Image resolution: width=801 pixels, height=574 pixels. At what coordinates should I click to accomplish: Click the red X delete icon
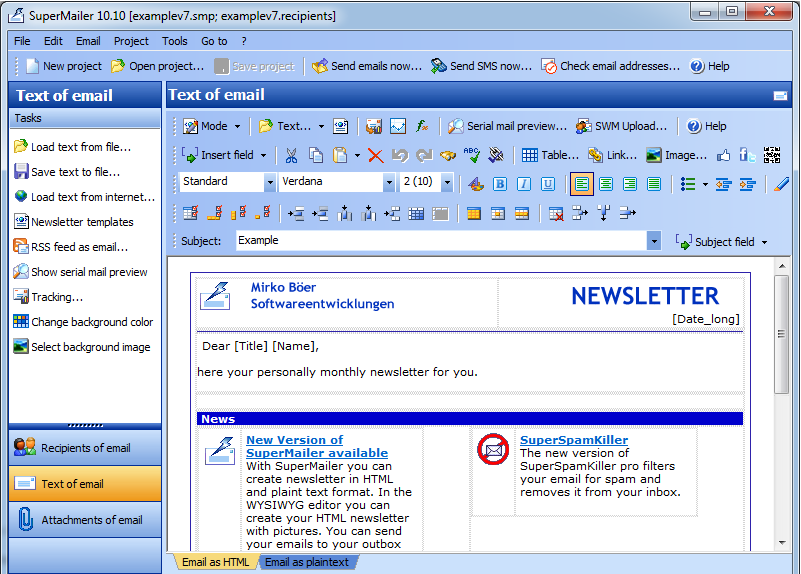pyautogui.click(x=376, y=155)
